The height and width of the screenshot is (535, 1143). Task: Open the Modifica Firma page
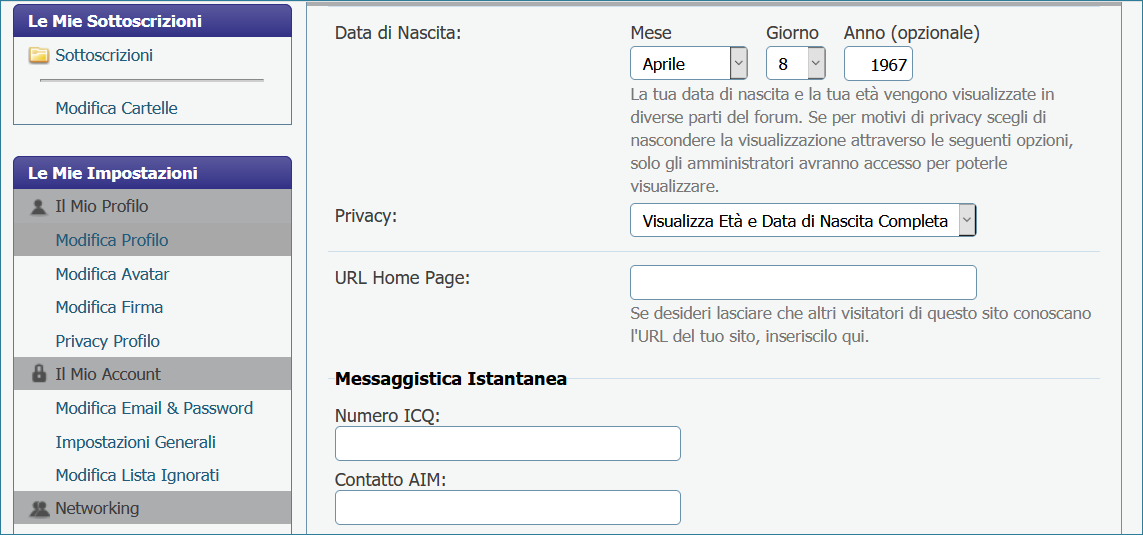coord(109,308)
